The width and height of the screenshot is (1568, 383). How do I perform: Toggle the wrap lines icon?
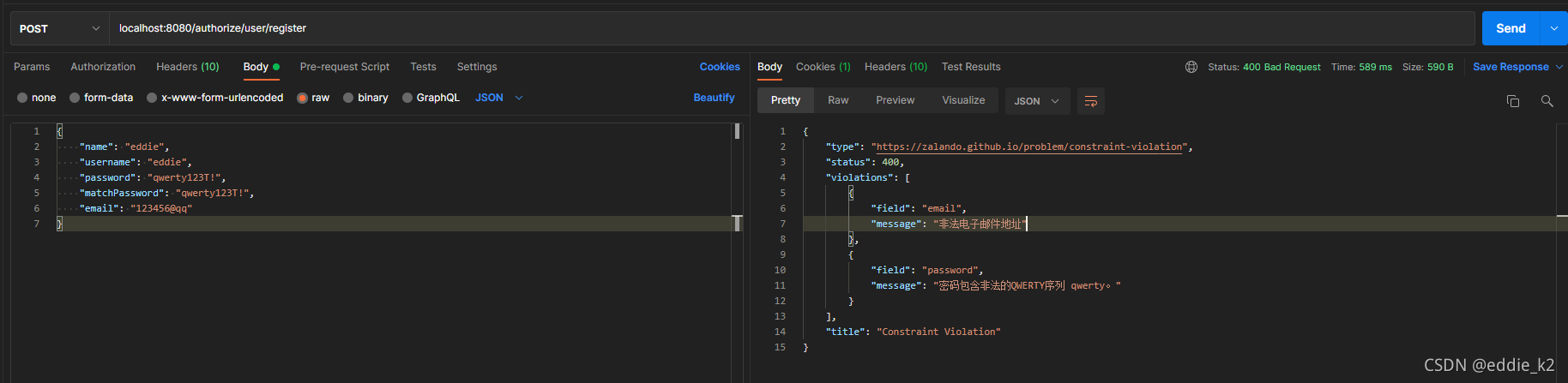click(x=1091, y=101)
